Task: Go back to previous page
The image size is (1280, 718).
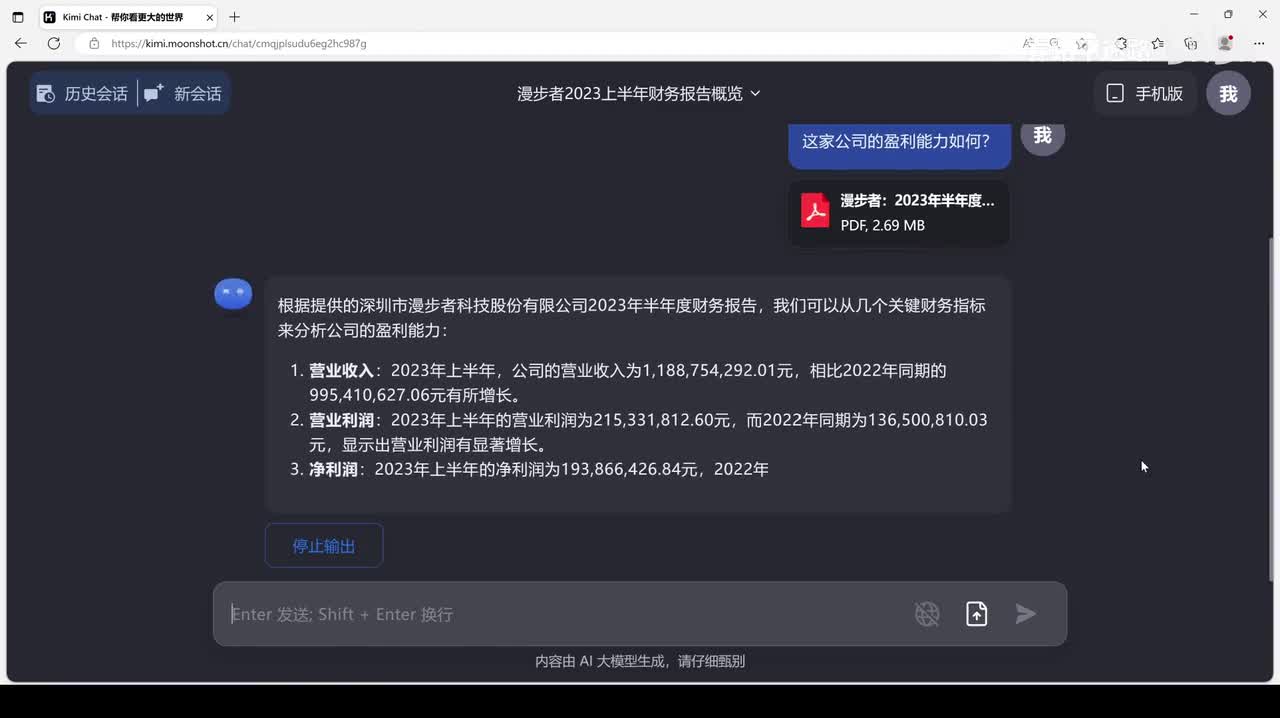Action: (x=21, y=43)
